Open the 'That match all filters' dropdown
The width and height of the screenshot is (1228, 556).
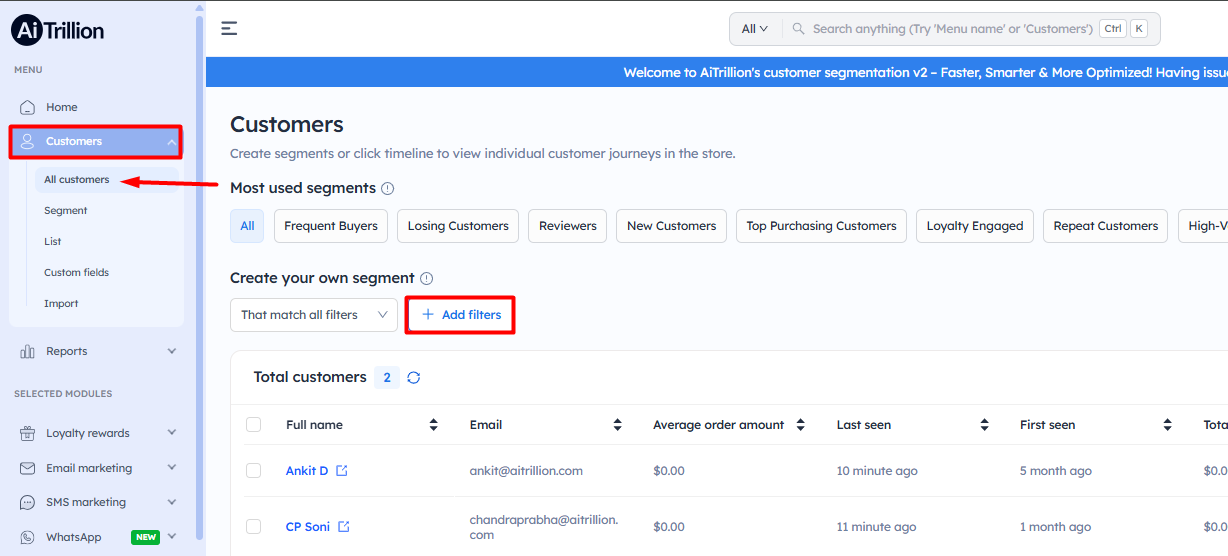click(x=313, y=315)
